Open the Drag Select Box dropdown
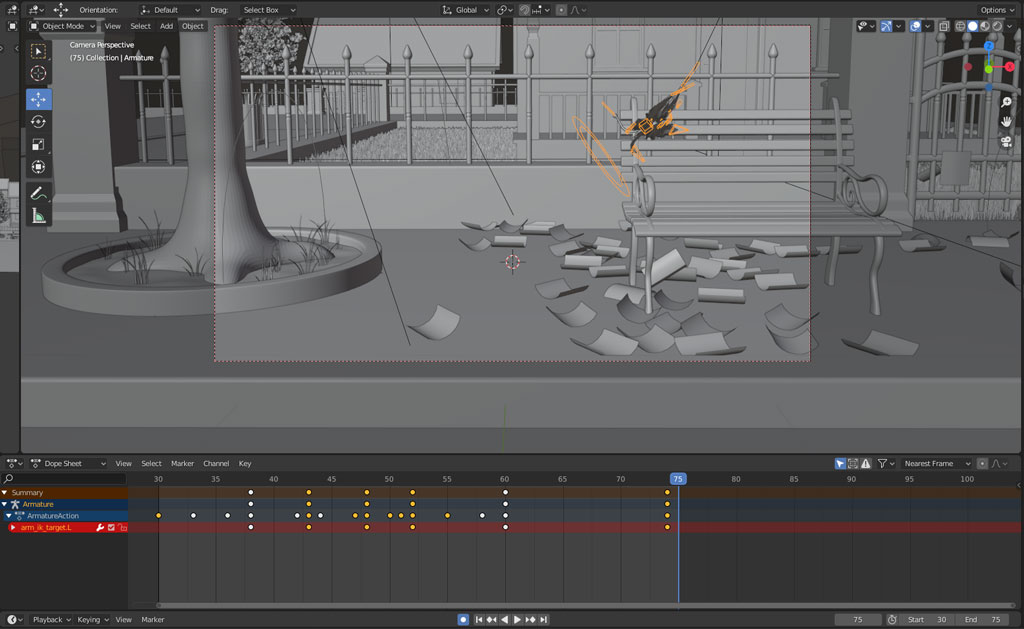Image resolution: width=1024 pixels, height=629 pixels. pyautogui.click(x=268, y=10)
